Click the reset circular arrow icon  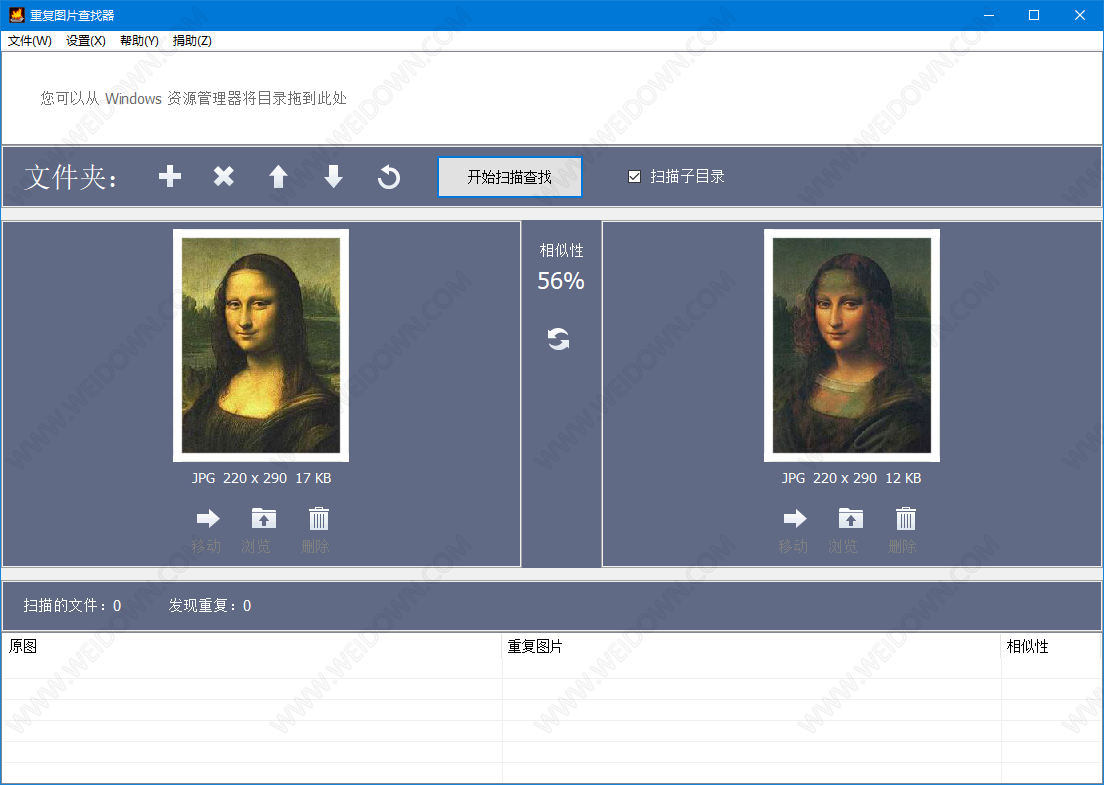tap(389, 177)
